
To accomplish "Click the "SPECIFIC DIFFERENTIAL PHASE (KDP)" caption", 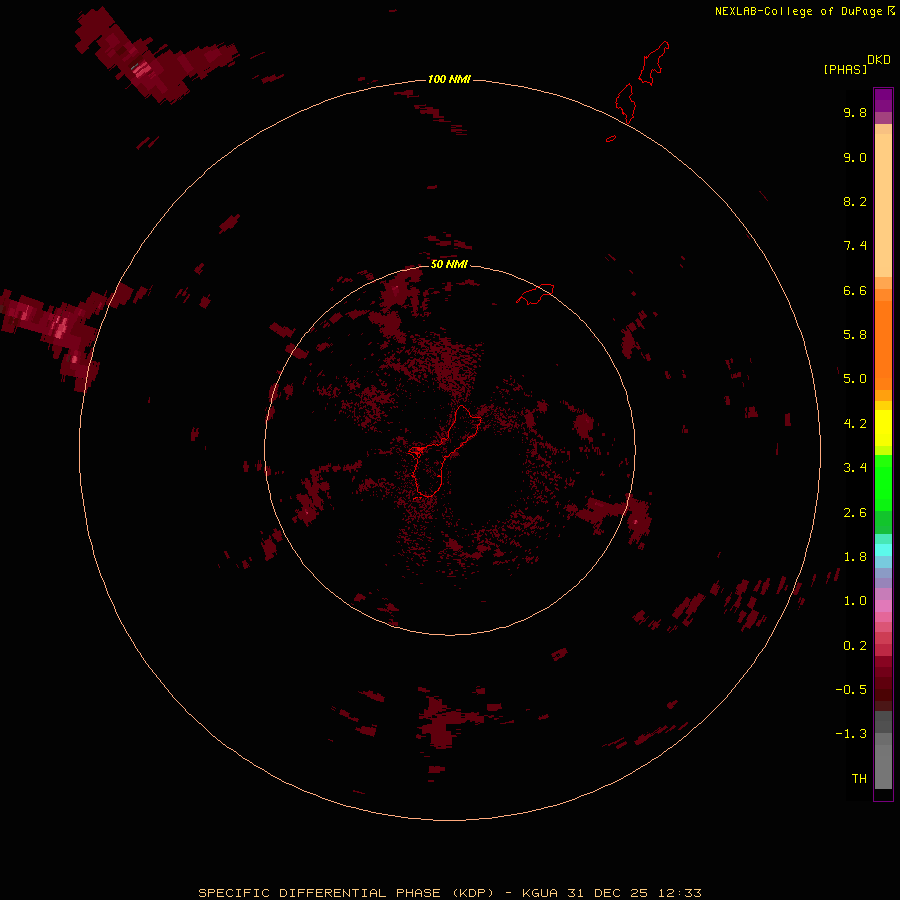I will pyautogui.click(x=346, y=893).
